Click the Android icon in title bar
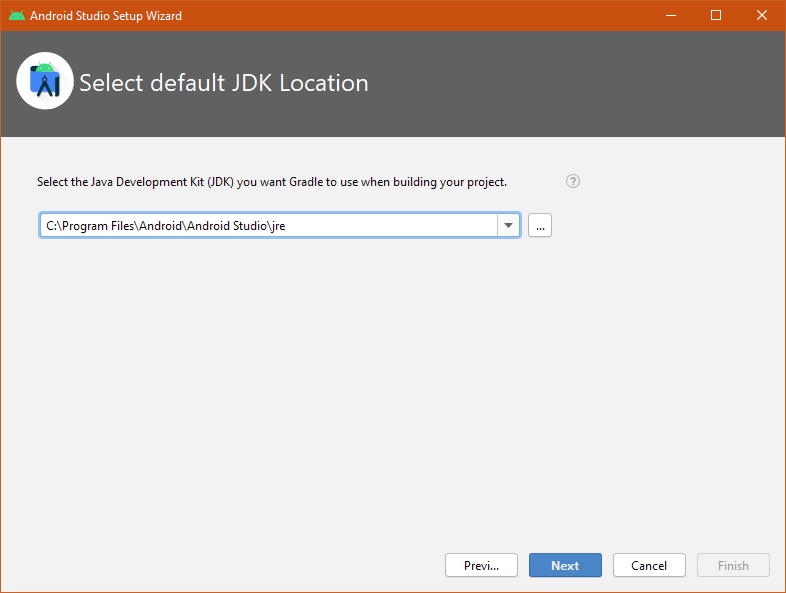786x593 pixels. coord(17,16)
